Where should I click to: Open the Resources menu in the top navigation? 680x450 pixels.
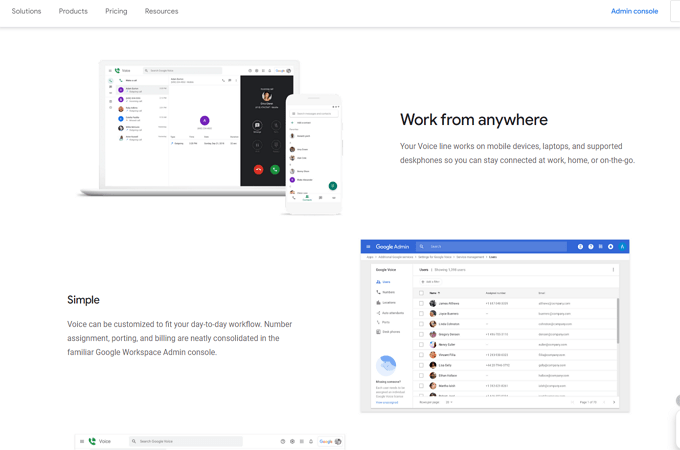point(161,11)
